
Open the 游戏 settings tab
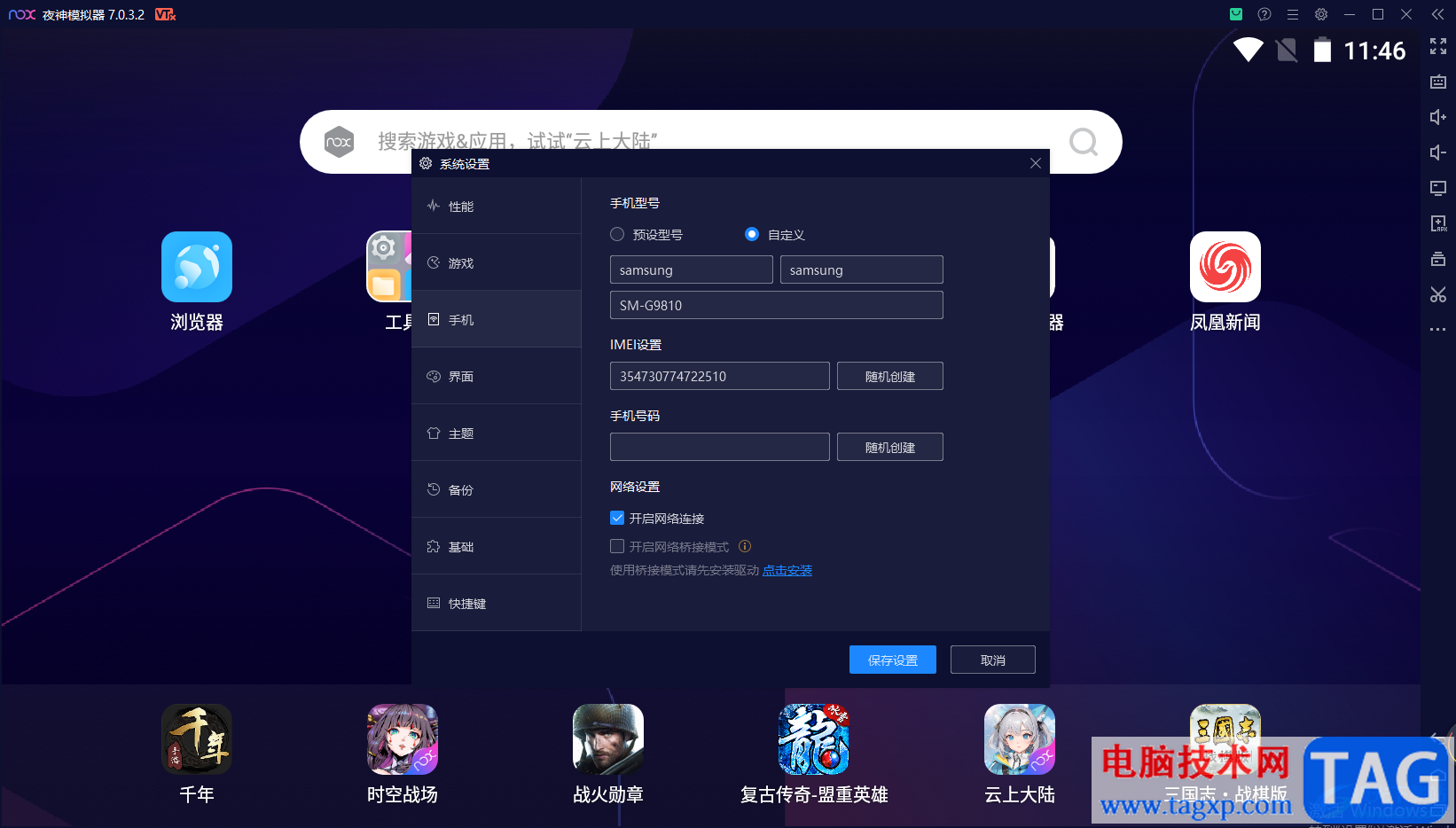tap(497, 262)
